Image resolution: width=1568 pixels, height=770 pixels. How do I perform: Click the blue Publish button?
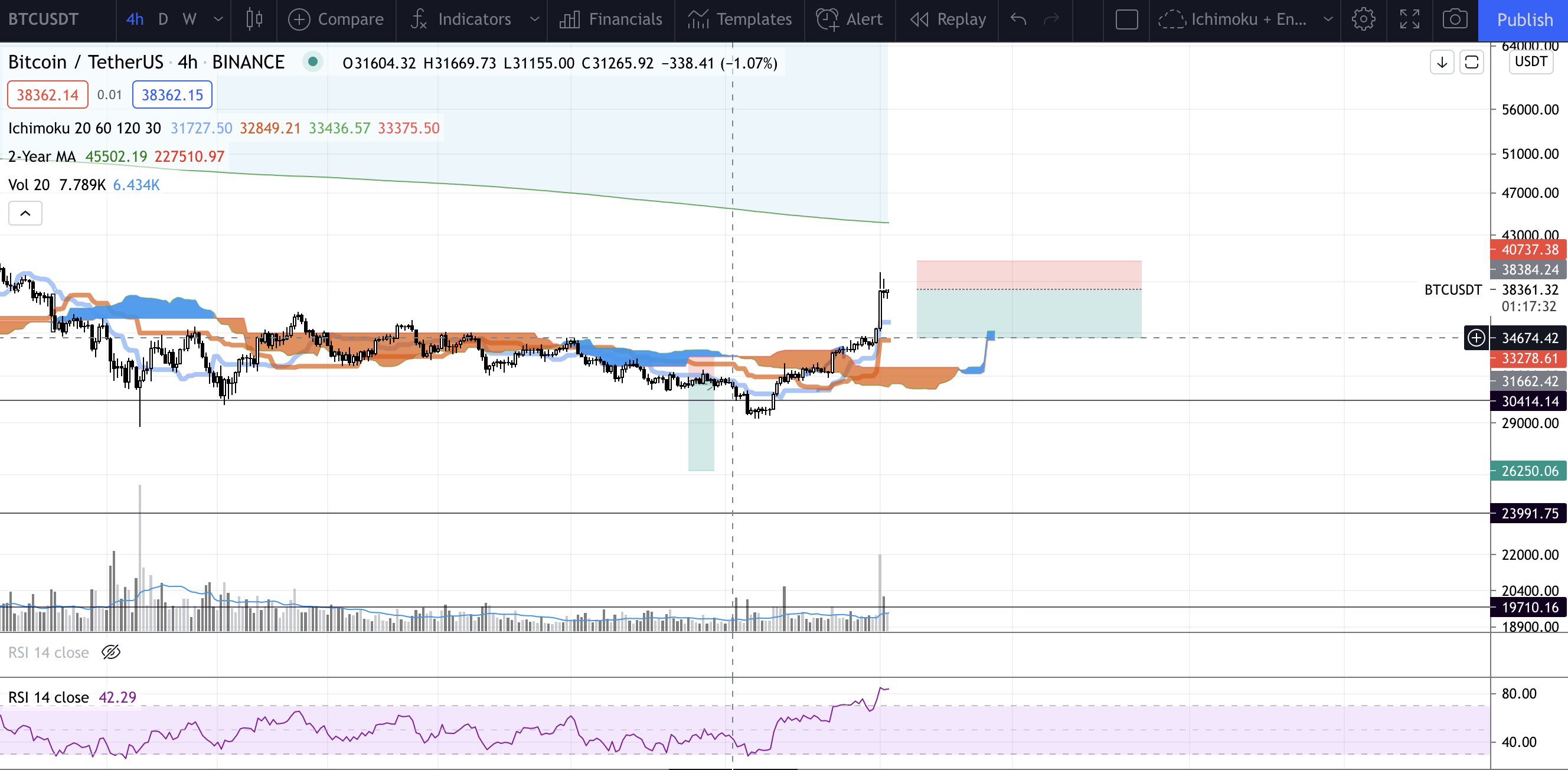click(x=1524, y=19)
